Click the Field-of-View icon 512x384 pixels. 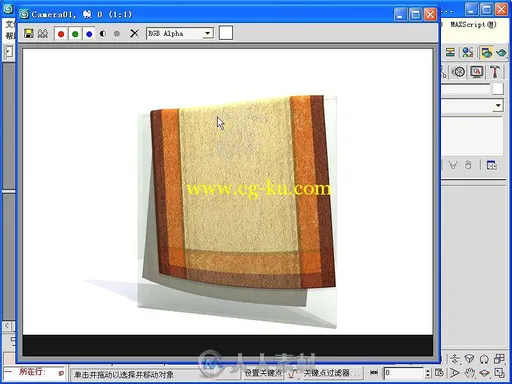pyautogui.click(x=454, y=373)
